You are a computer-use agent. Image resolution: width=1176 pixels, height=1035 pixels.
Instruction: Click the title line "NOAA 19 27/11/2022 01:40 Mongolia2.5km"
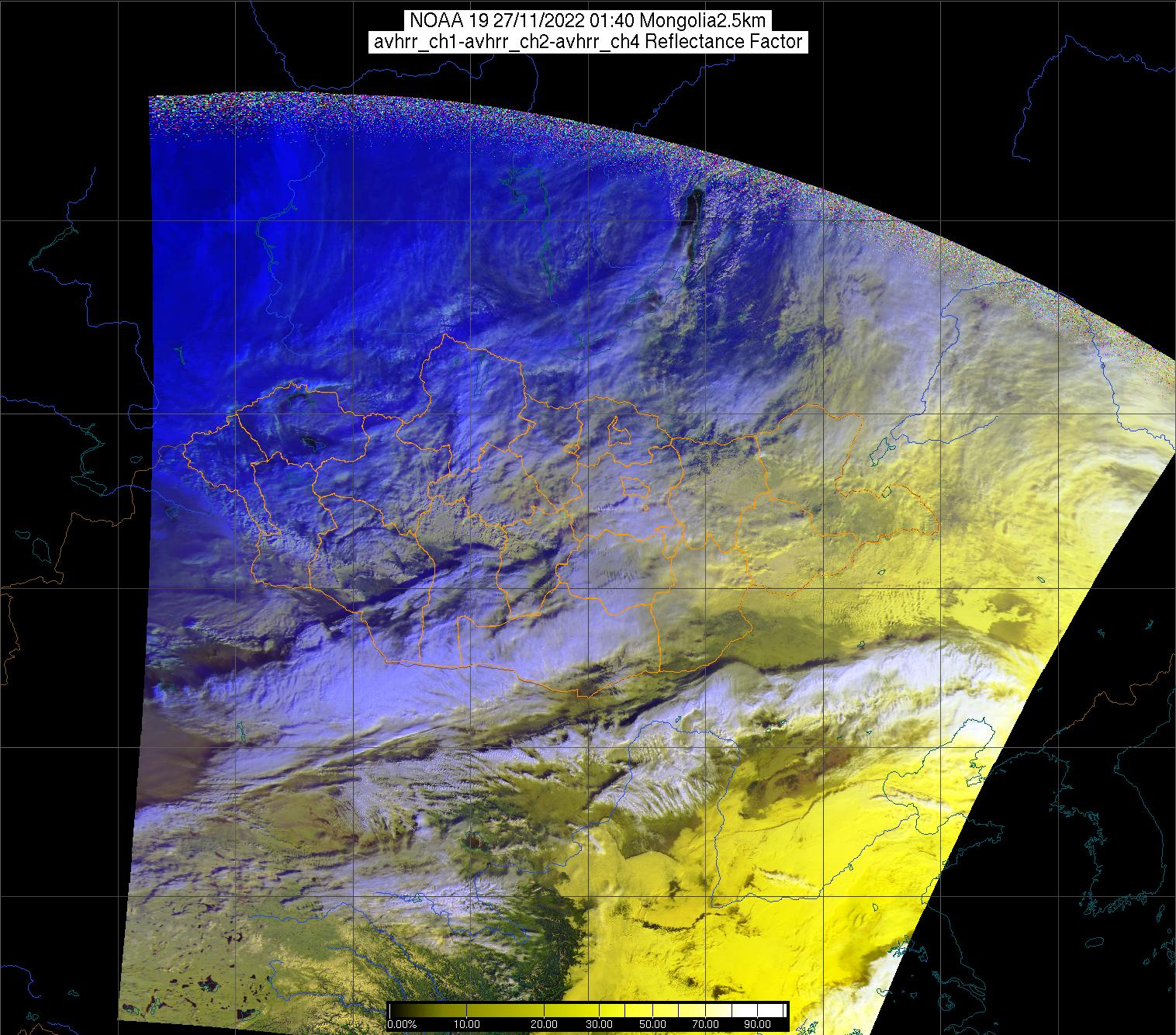point(588,21)
